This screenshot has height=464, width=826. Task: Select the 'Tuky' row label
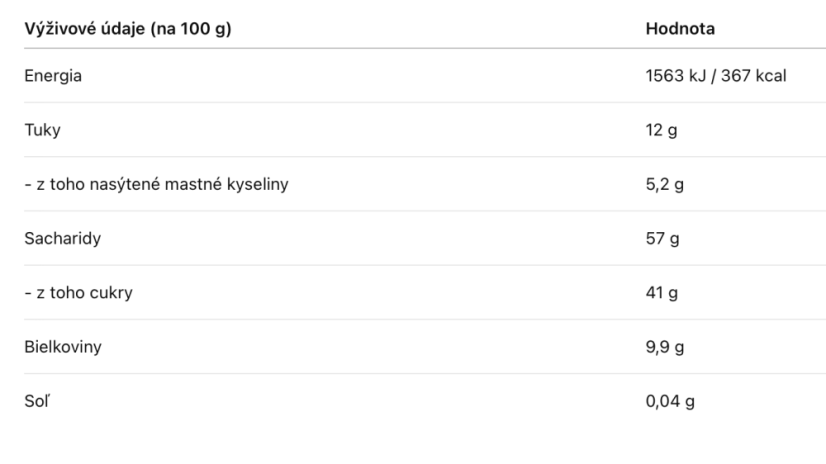(x=43, y=130)
